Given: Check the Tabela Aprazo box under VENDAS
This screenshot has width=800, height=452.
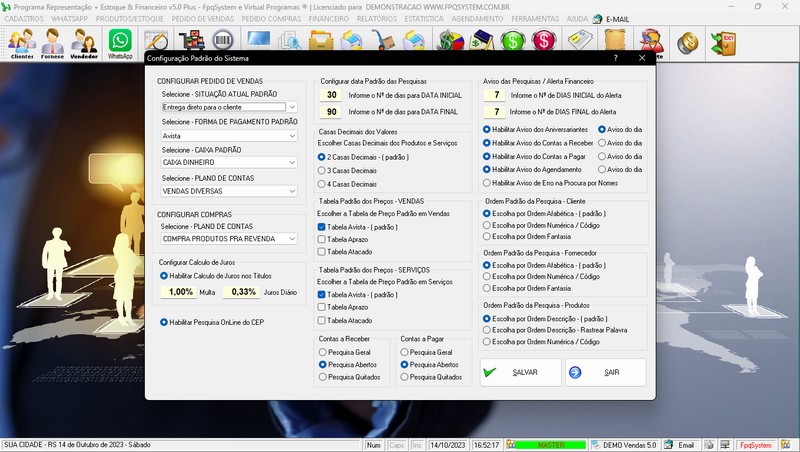Looking at the screenshot, I should pyautogui.click(x=321, y=240).
